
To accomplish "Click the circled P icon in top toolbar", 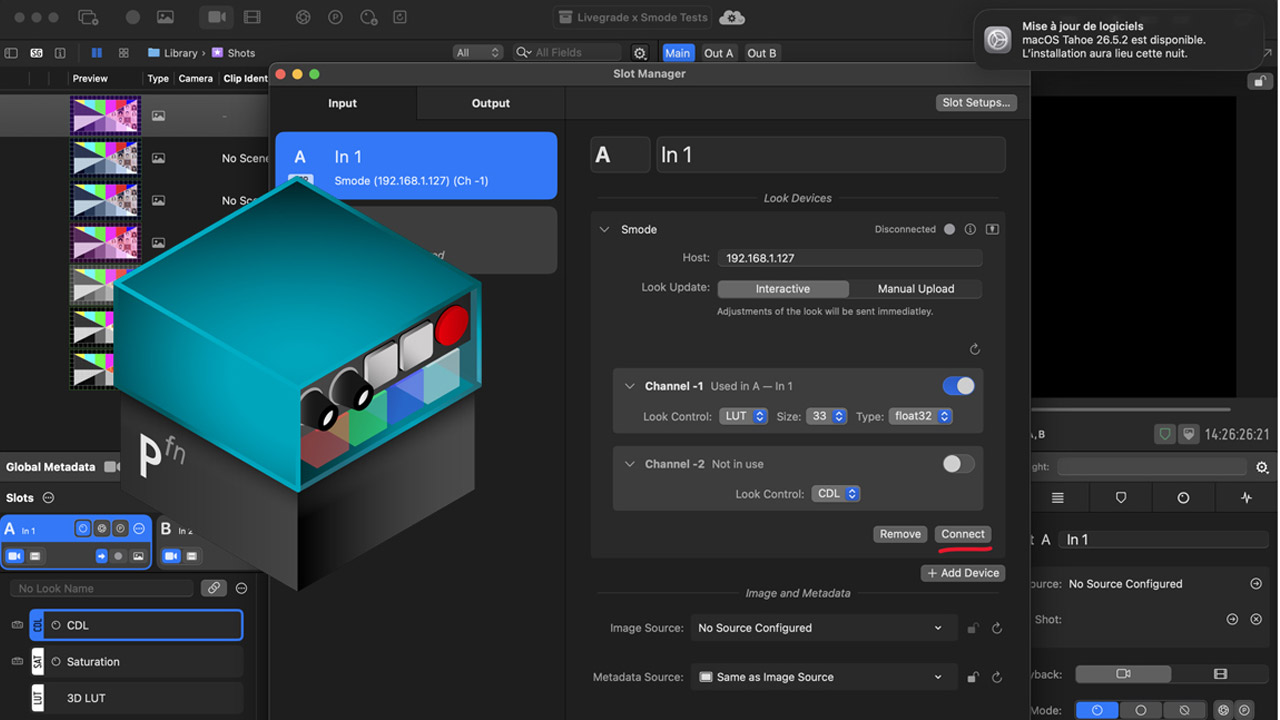I will coord(336,17).
